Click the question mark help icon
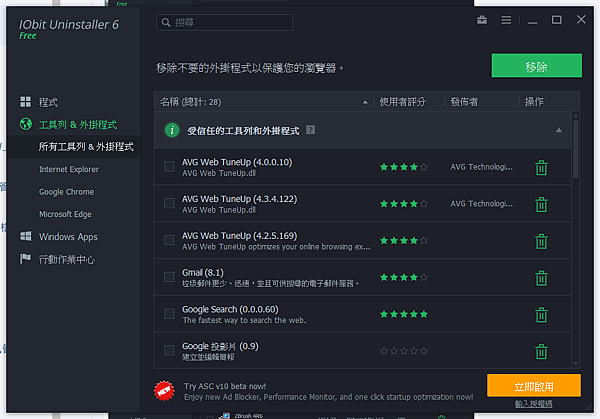Image resolution: width=600 pixels, height=419 pixels. 310,130
